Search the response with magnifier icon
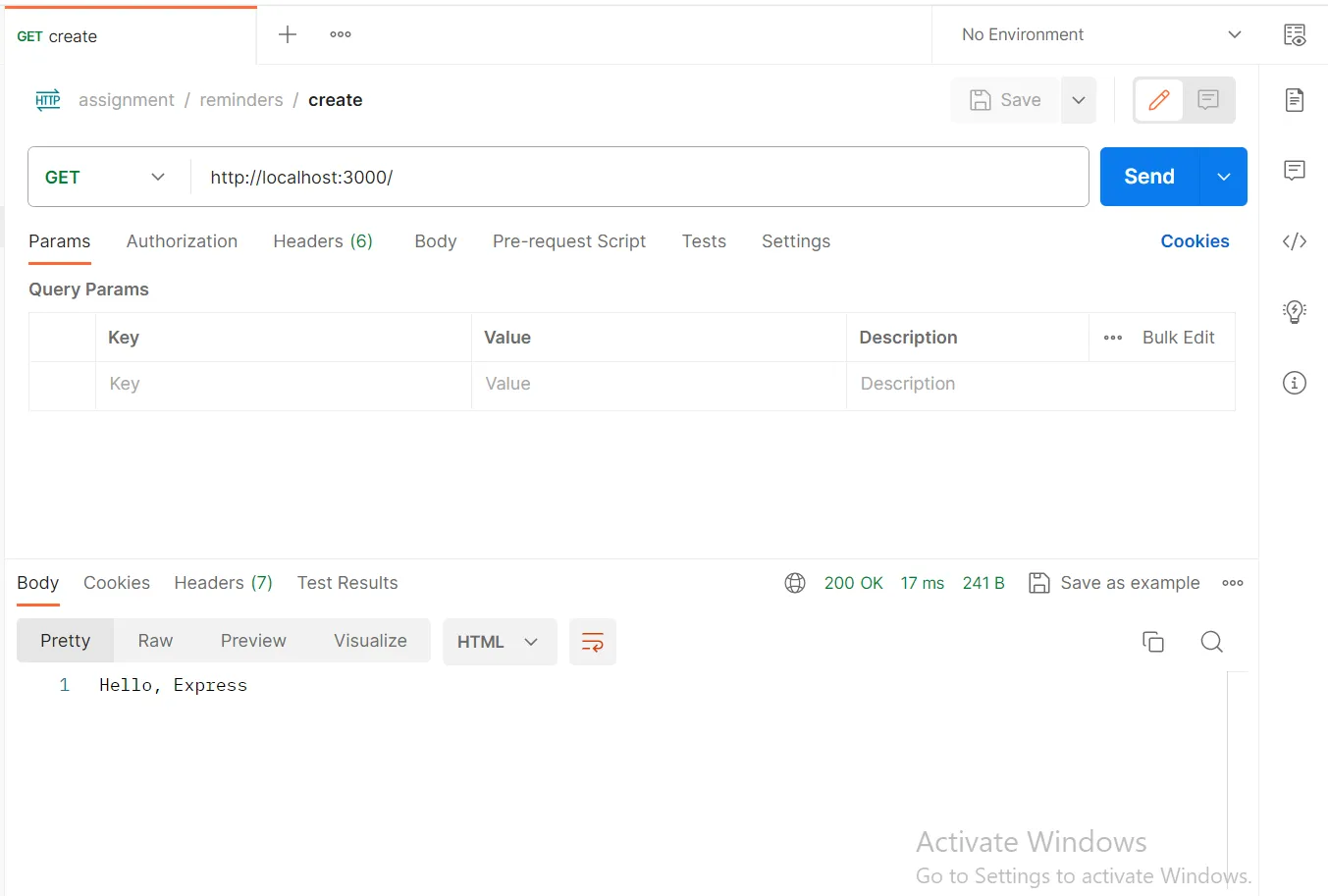The height and width of the screenshot is (896, 1328). coord(1211,641)
